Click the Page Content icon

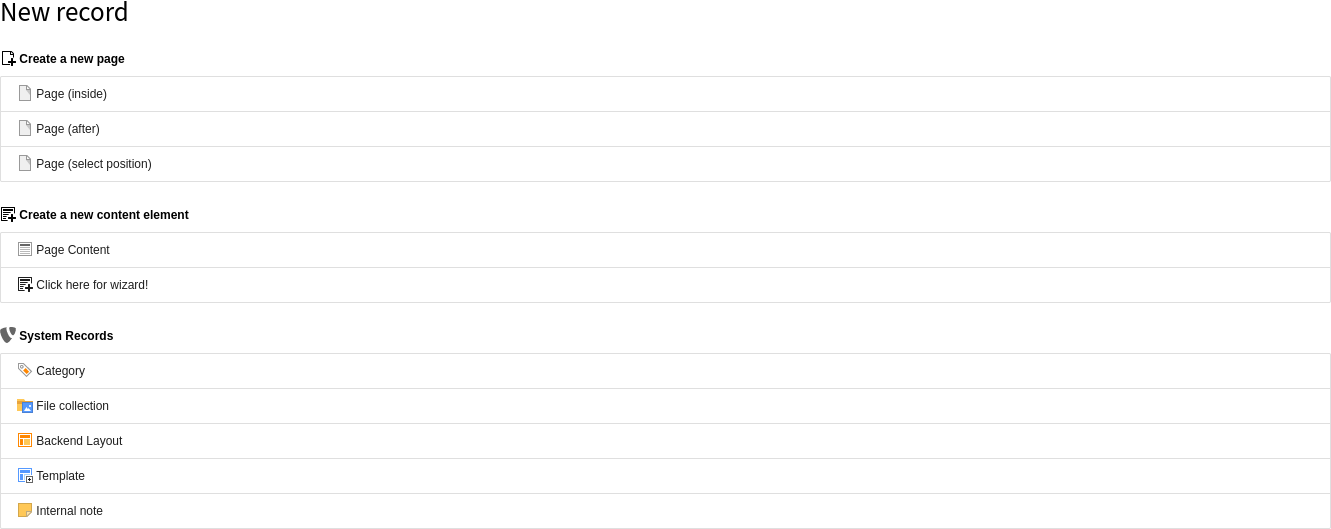coord(25,249)
